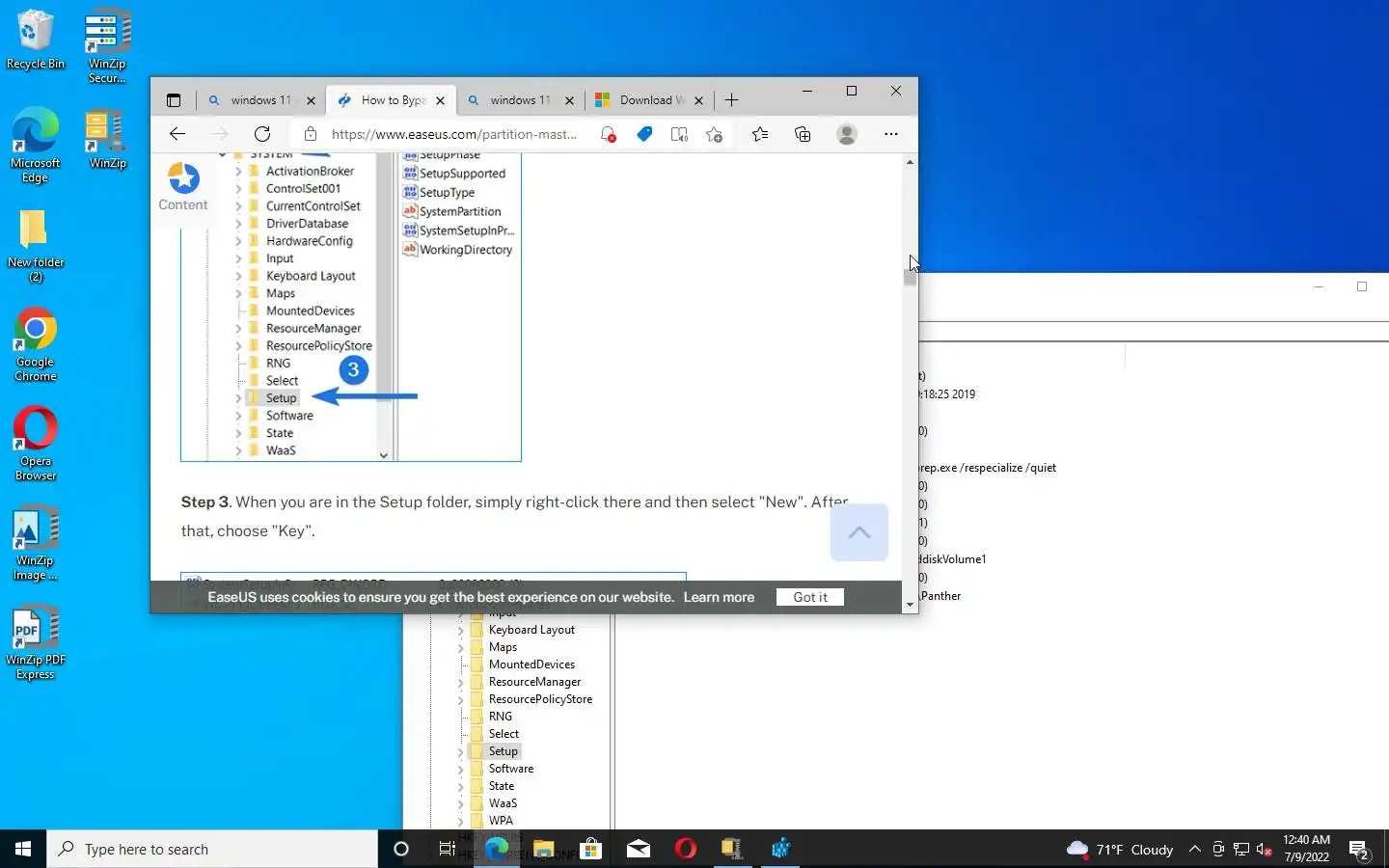Go back to previous page in Edge
This screenshot has width=1389, height=868.
point(177,134)
